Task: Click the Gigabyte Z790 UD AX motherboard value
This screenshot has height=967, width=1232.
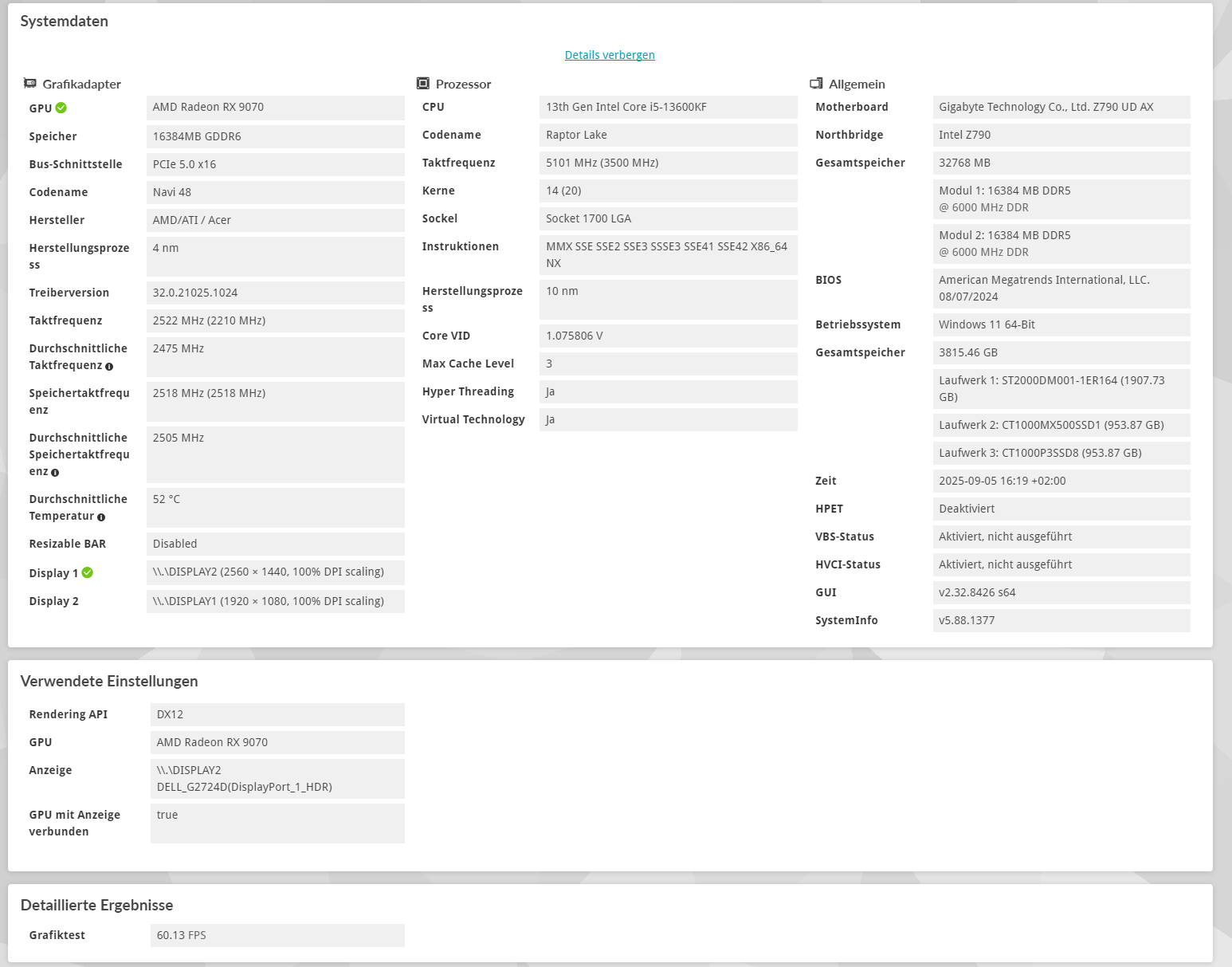Action: coord(1061,107)
